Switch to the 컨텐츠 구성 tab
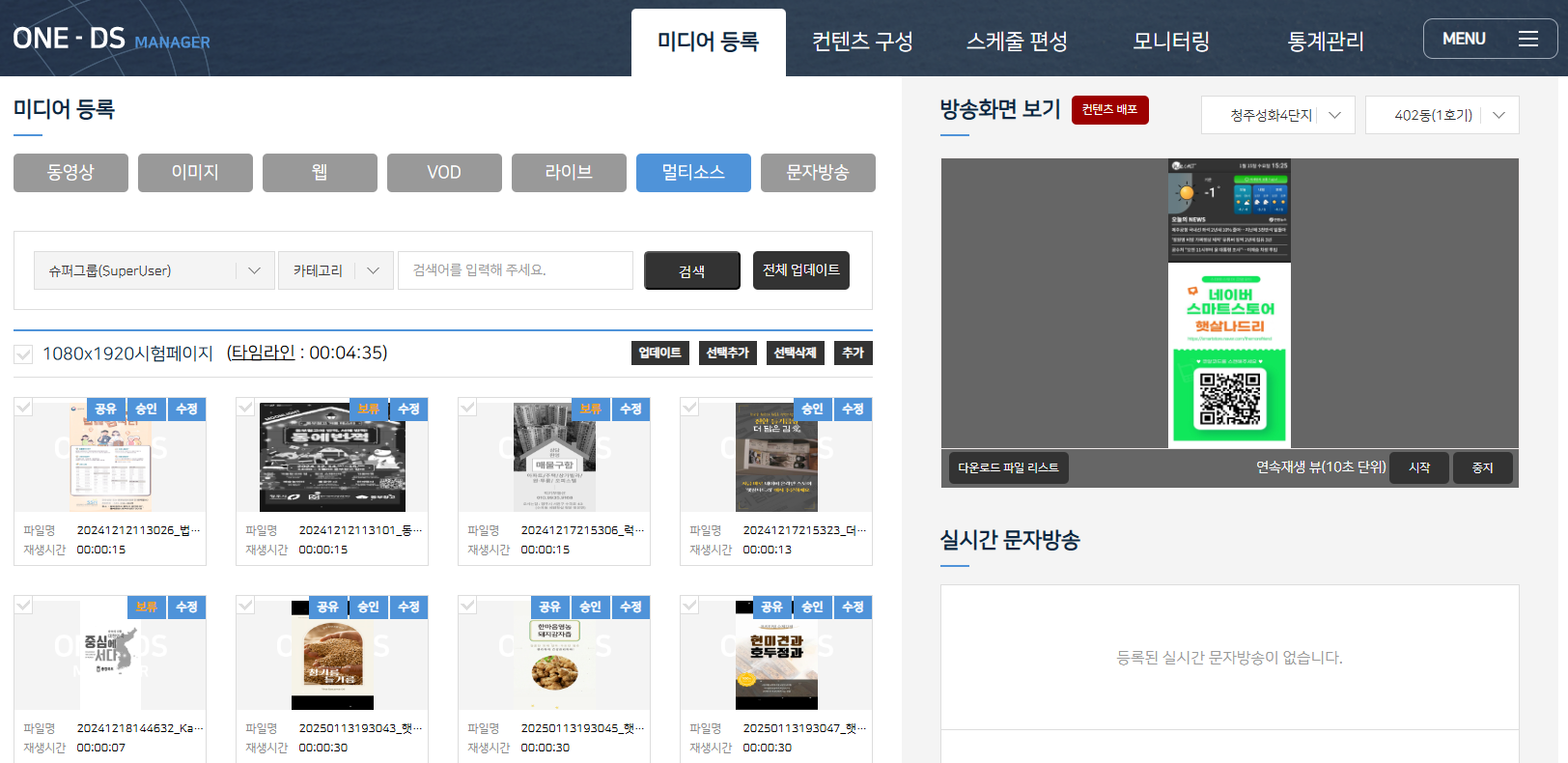 pos(862,42)
